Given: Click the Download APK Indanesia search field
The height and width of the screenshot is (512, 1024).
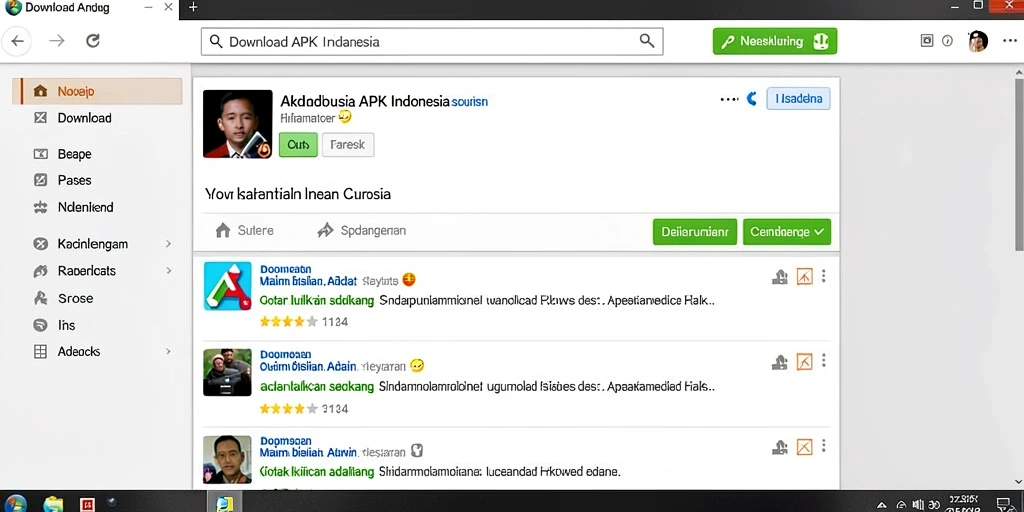Looking at the screenshot, I should tap(432, 41).
